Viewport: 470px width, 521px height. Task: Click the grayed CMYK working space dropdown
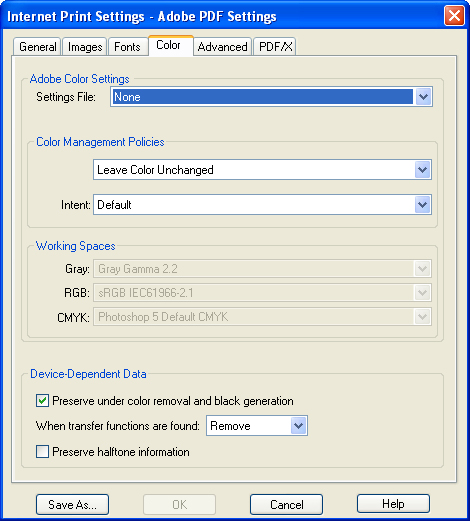pos(262,317)
